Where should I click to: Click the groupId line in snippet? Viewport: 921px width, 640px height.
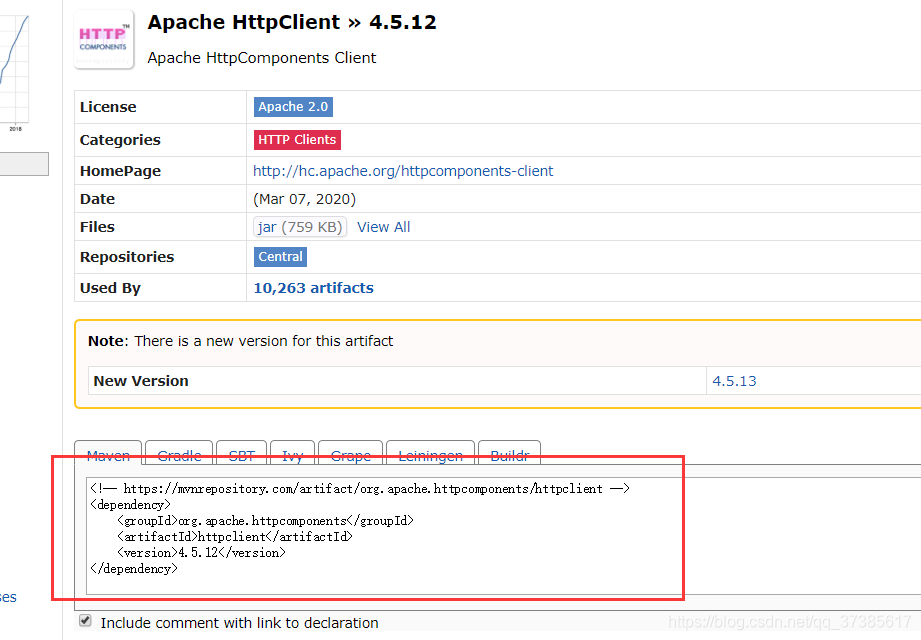265,521
